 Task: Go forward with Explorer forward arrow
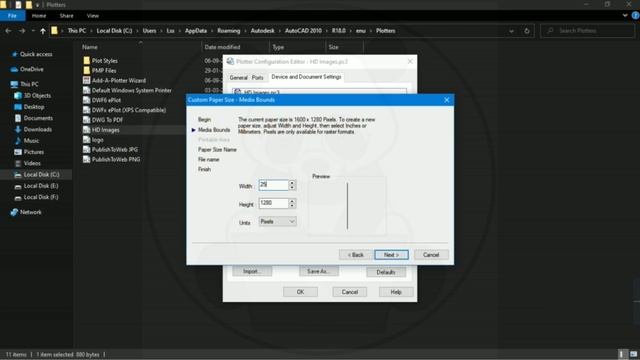click(22, 31)
